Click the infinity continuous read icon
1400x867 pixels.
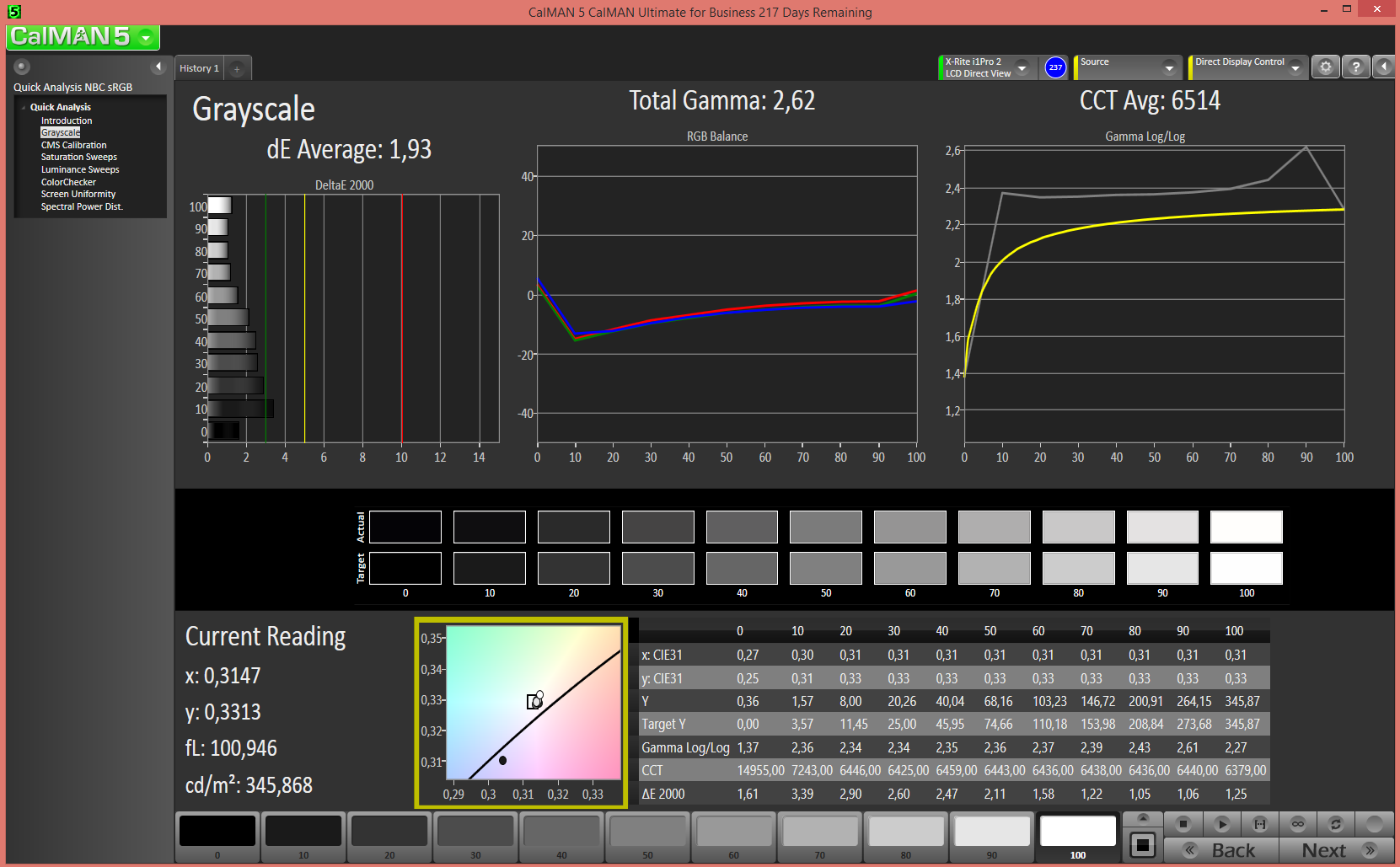tap(1298, 824)
